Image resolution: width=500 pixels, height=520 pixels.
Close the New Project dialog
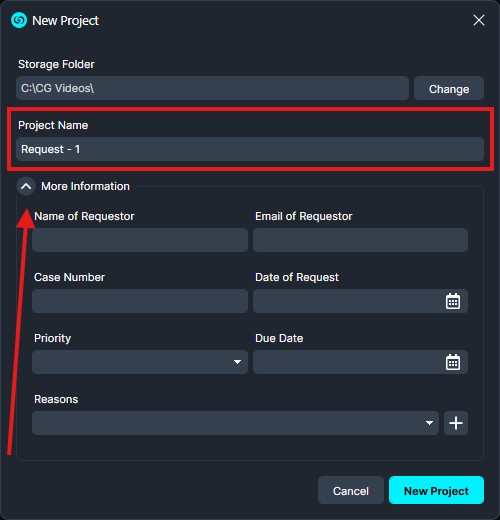pos(479,20)
